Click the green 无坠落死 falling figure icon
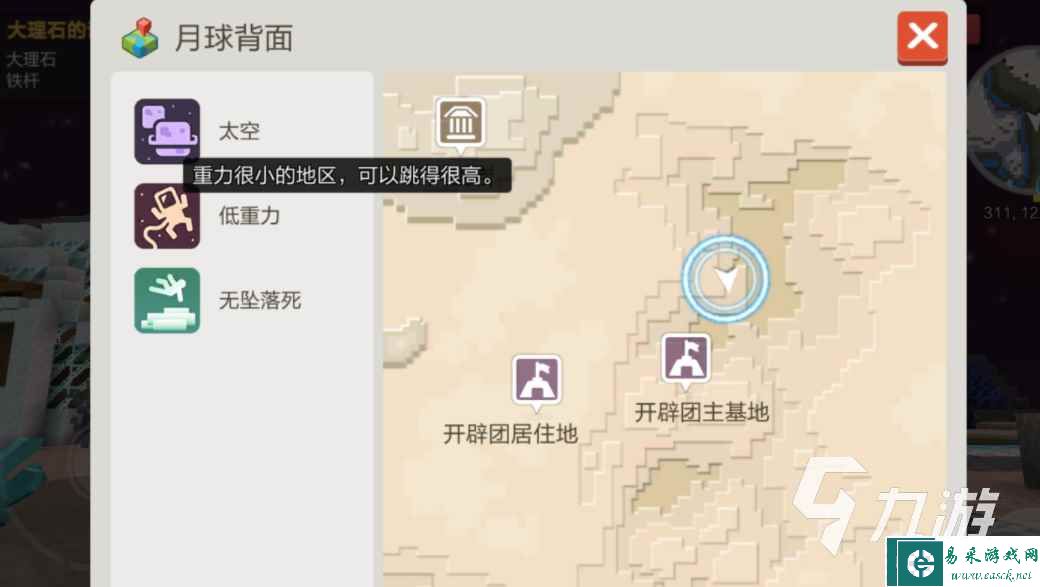Image resolution: width=1040 pixels, height=587 pixels. [167, 300]
